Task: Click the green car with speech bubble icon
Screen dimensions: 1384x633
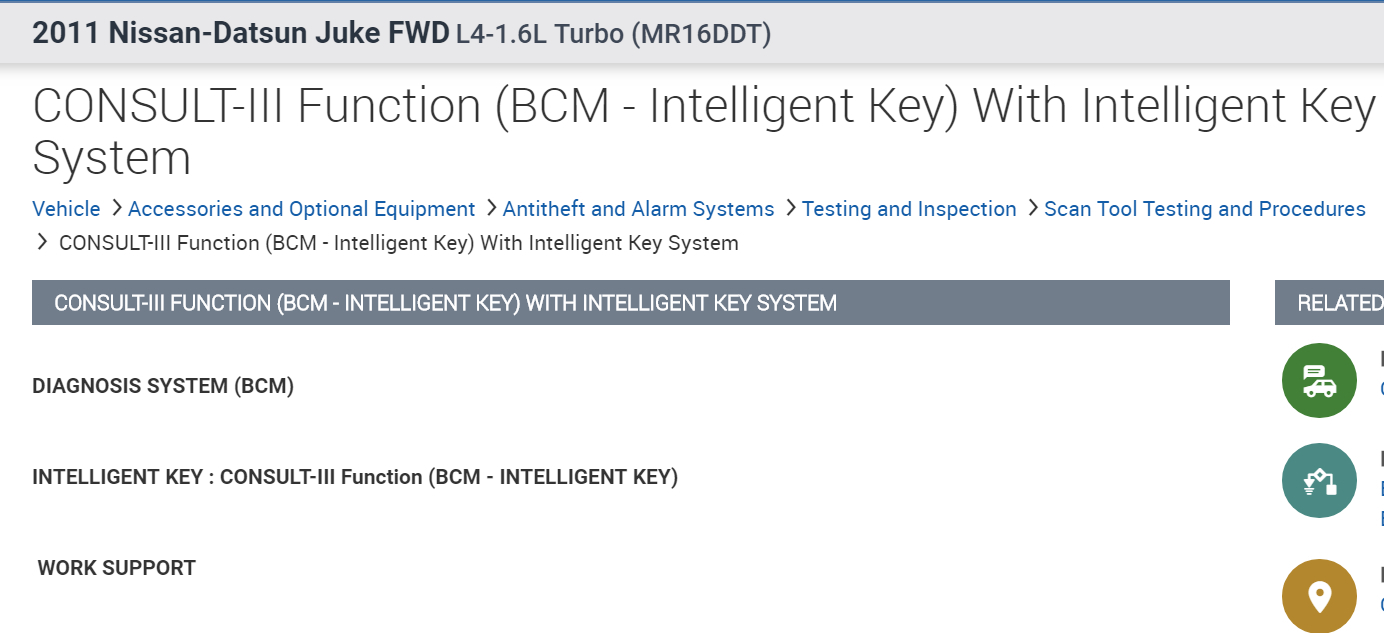Action: pos(1319,380)
